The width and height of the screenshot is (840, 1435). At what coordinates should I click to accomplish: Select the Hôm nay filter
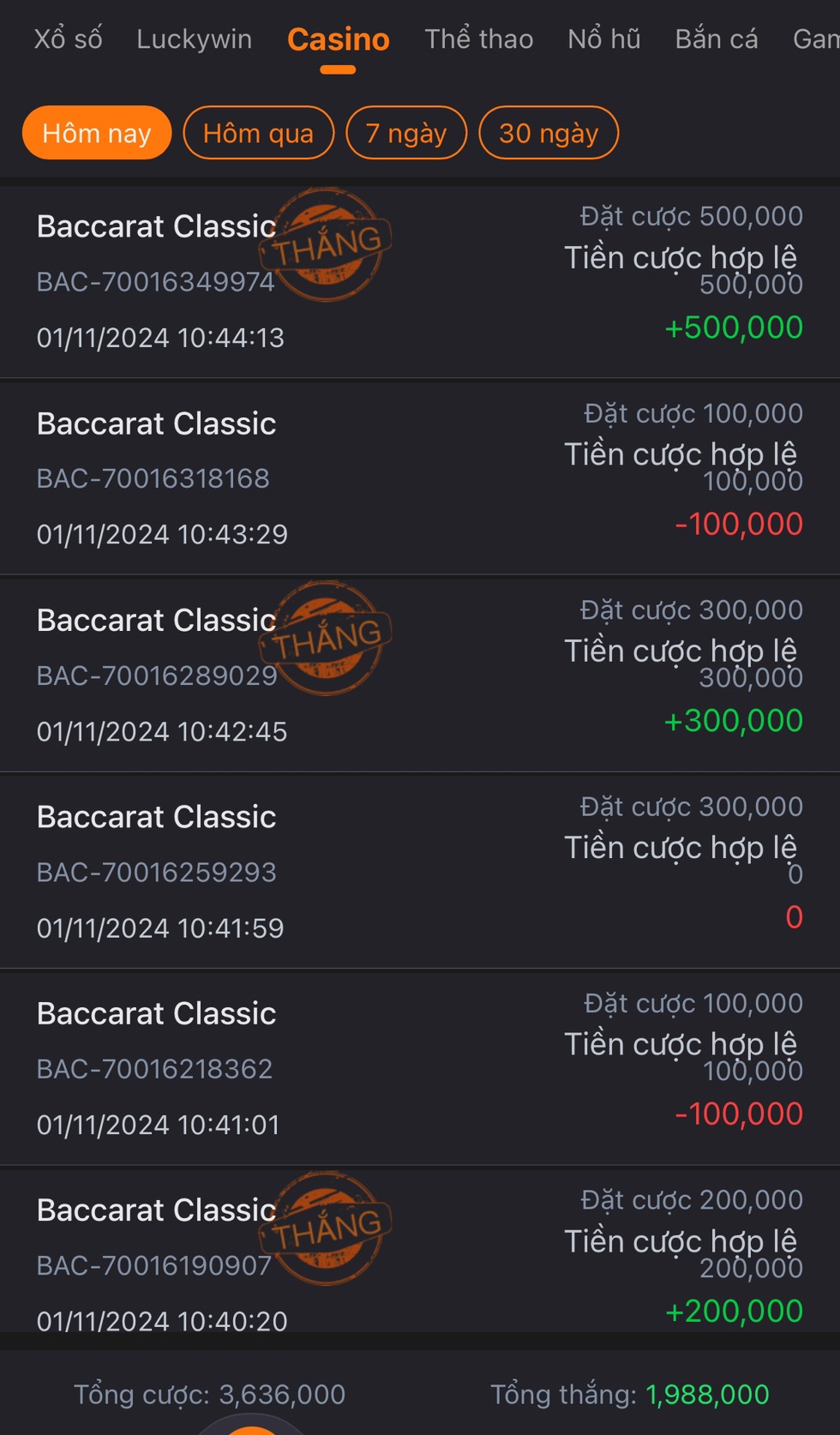click(x=97, y=133)
